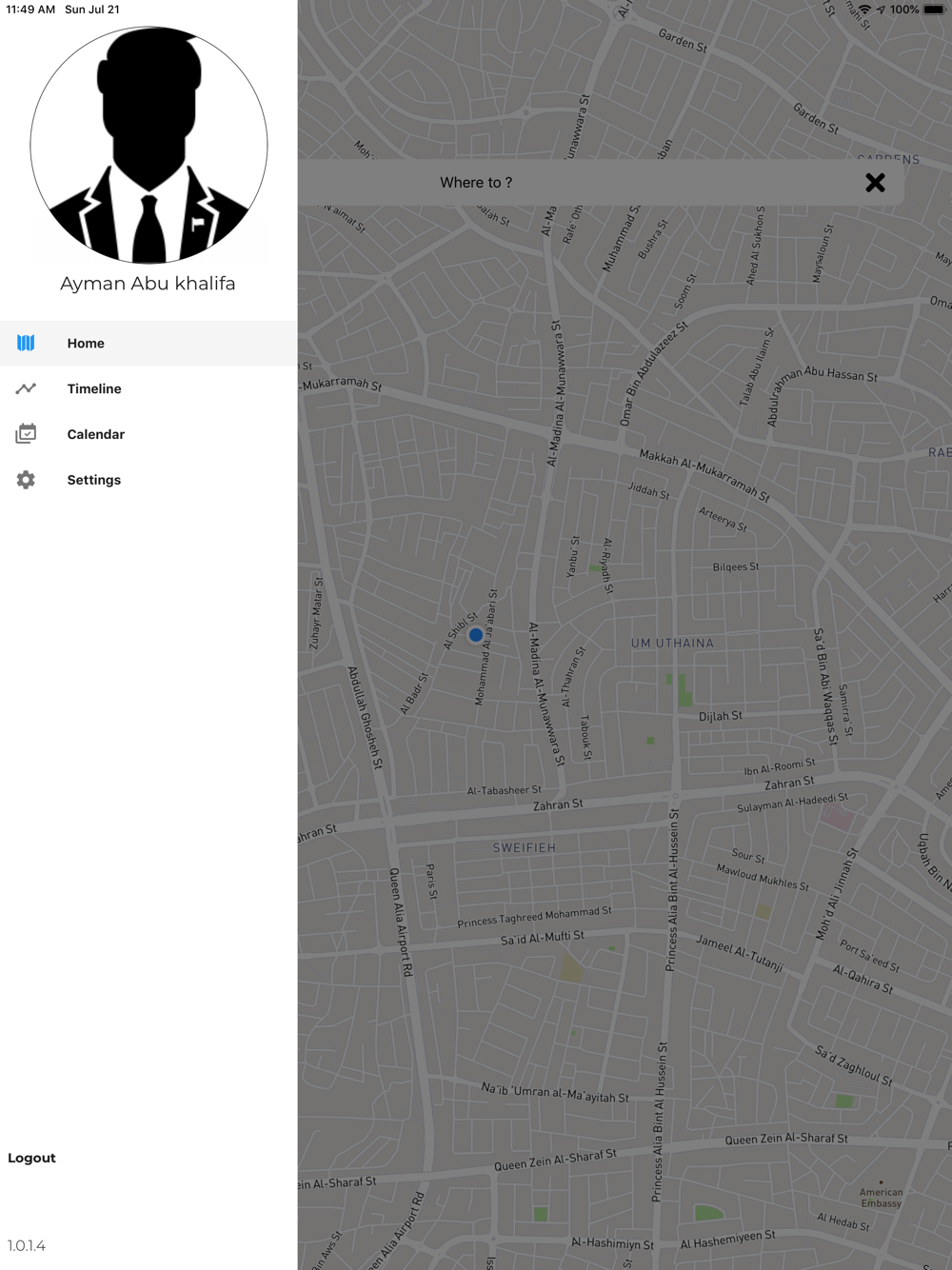Tap the Ayman Abu khalifa name
Screen dimensions: 952x1270
(148, 284)
